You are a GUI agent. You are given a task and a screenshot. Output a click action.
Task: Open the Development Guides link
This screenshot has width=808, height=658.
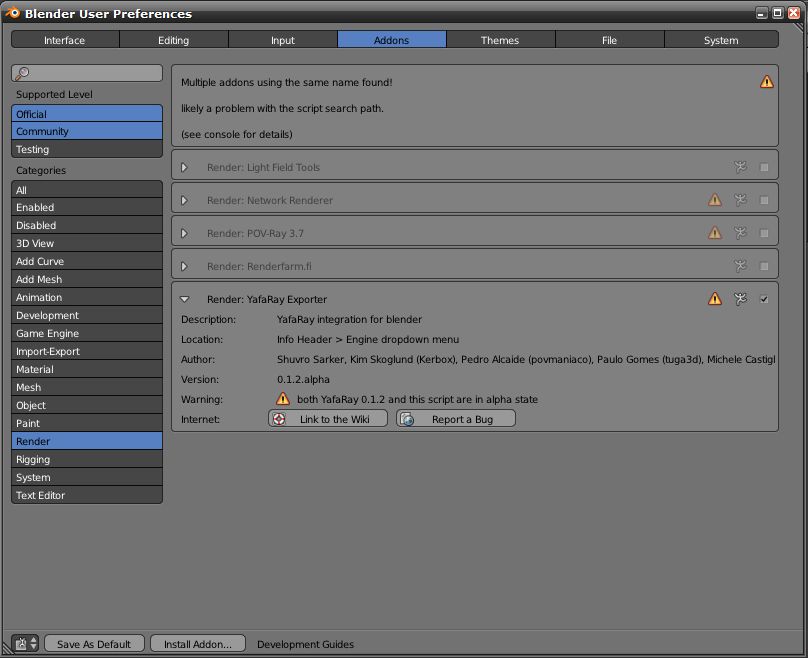coord(305,644)
